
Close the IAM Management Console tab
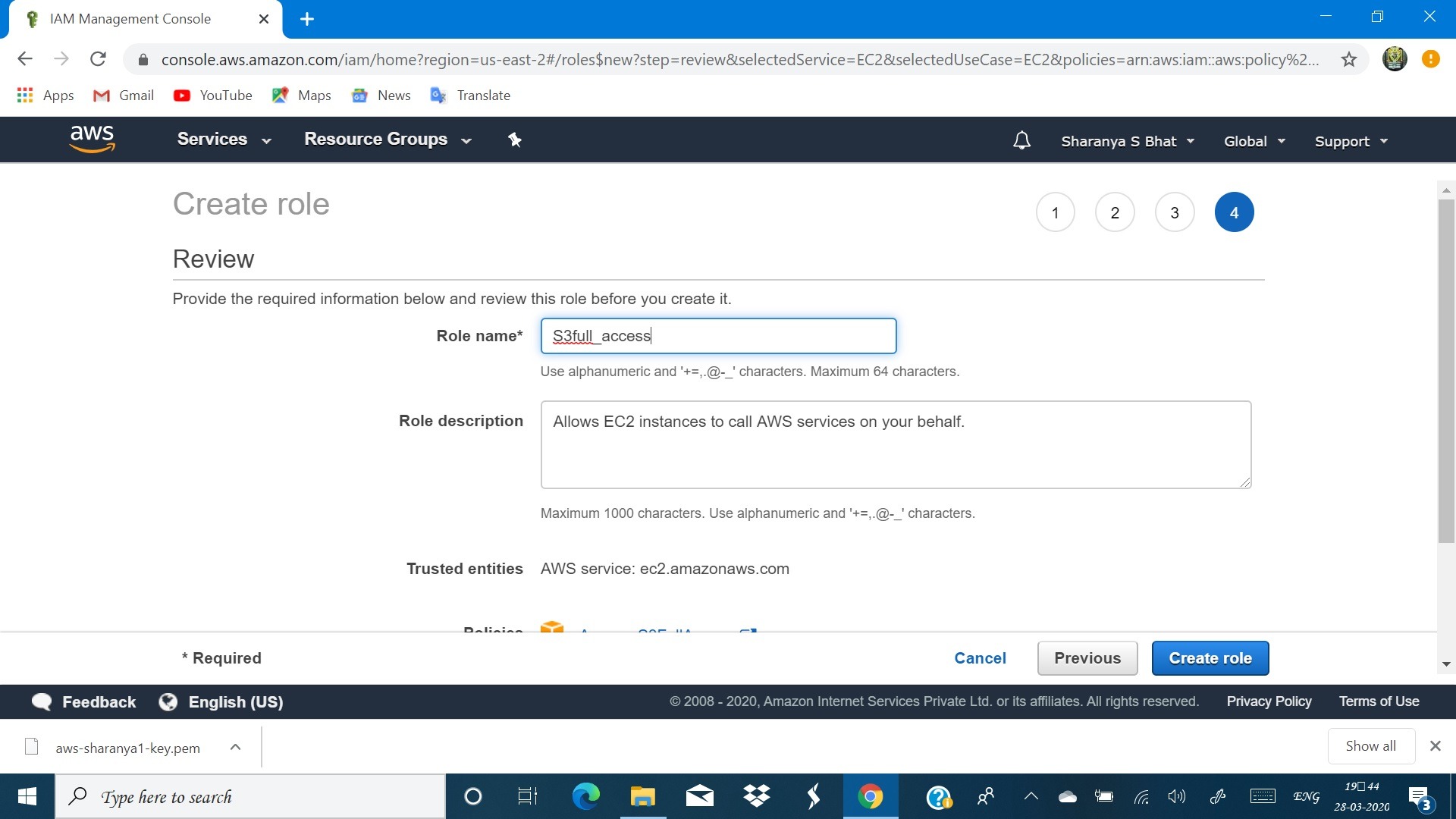pos(264,19)
